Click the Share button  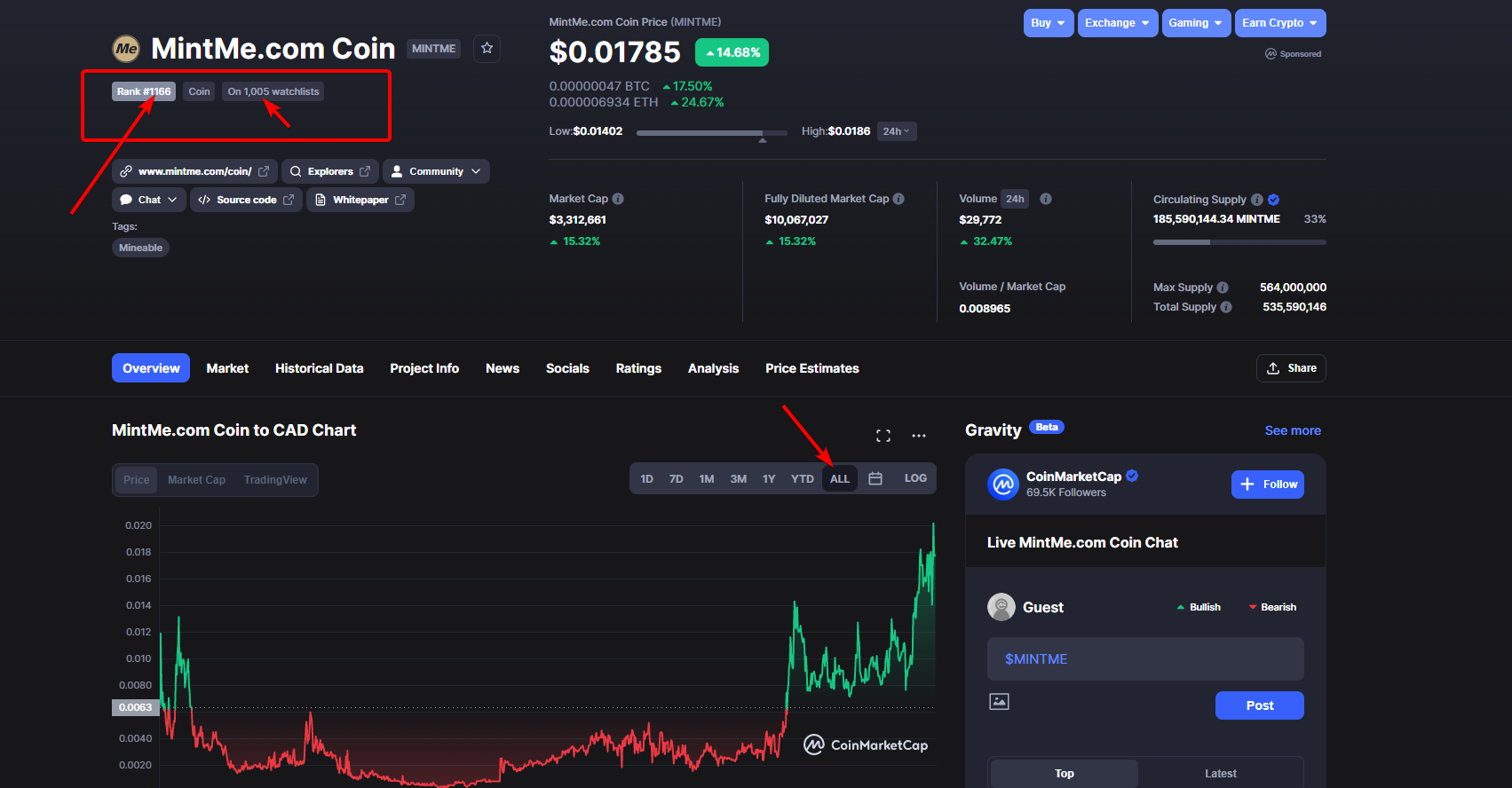[1291, 368]
